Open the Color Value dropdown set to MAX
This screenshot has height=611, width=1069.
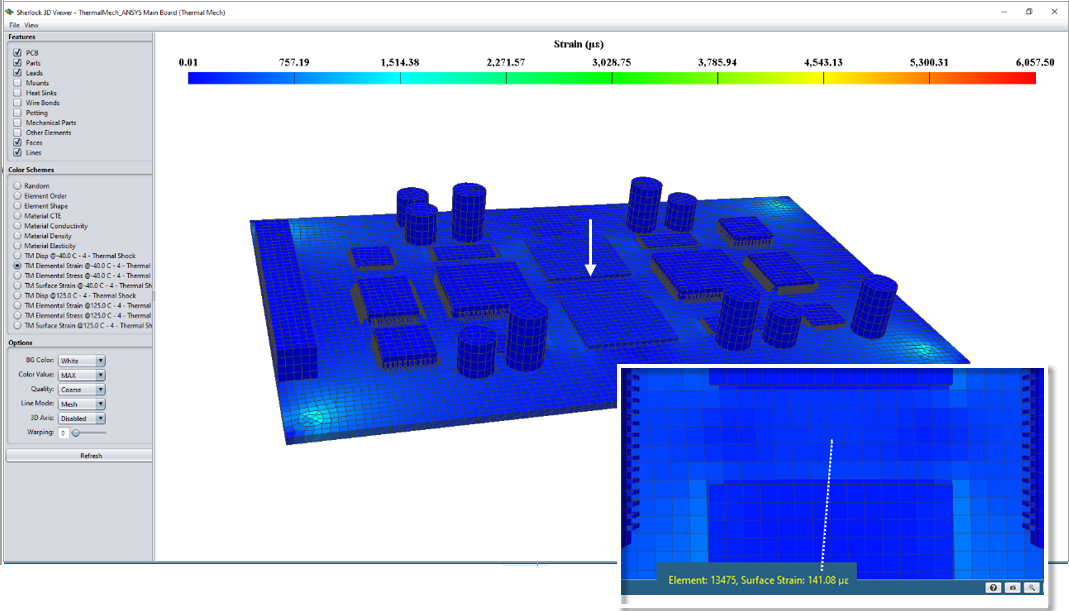[82, 375]
